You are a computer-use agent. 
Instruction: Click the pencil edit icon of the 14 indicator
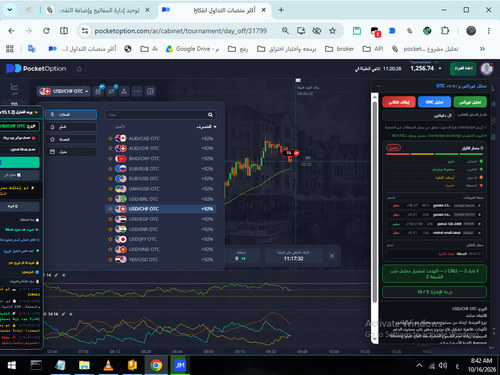tap(56, 275)
